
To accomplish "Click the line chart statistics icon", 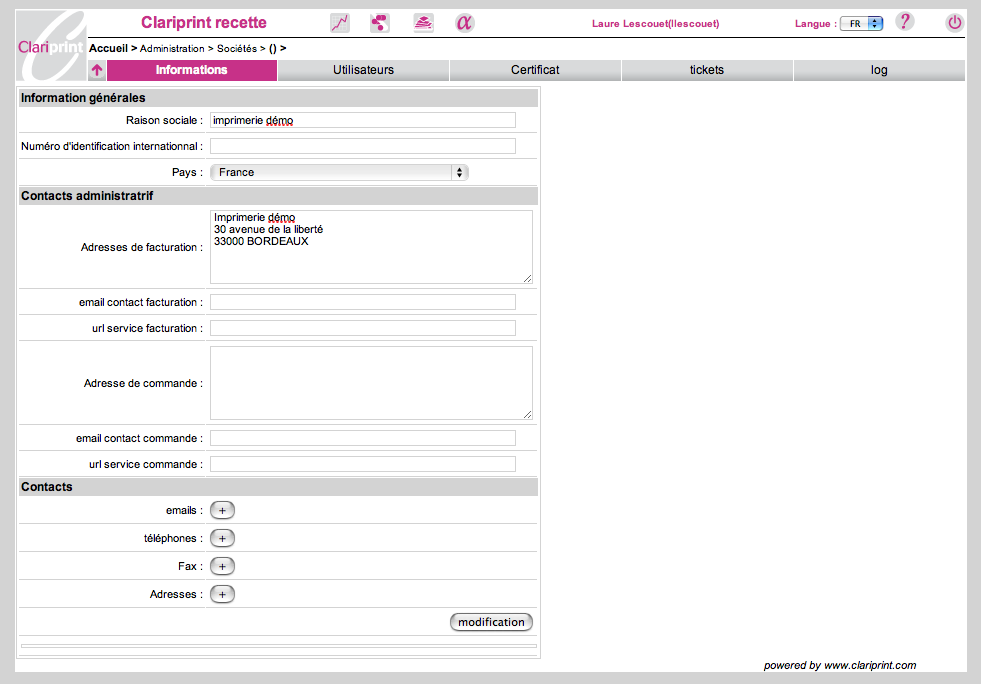I will point(340,23).
